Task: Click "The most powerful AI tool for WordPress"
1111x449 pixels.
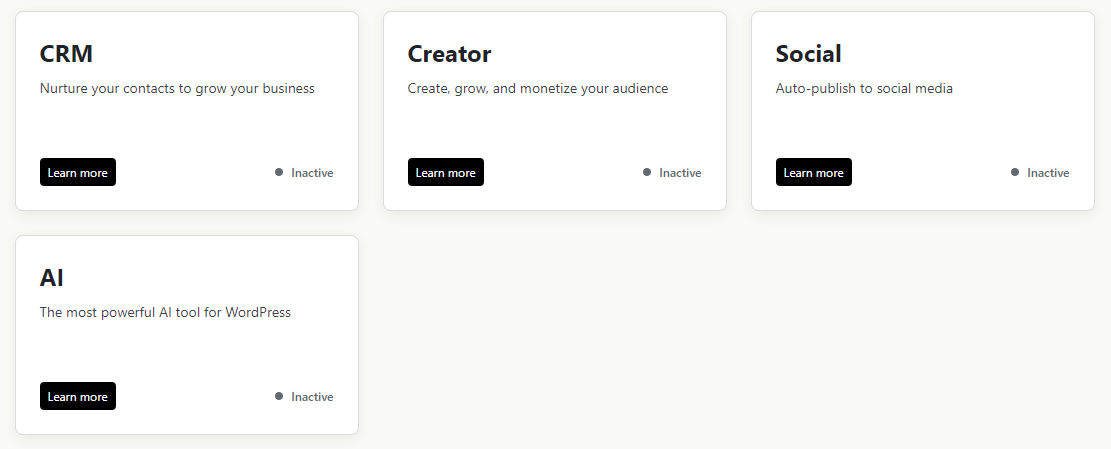Action: (x=165, y=312)
